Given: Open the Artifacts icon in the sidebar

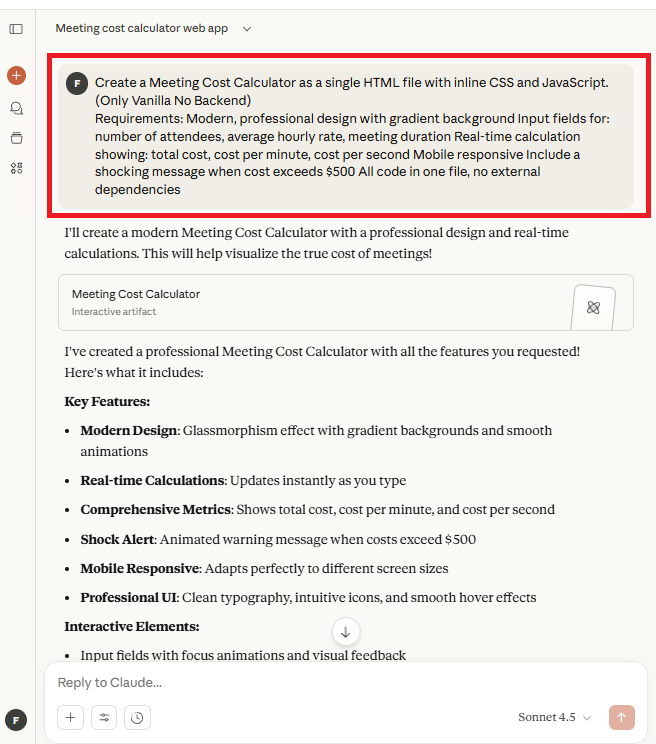Looking at the screenshot, I should pyautogui.click(x=16, y=168).
